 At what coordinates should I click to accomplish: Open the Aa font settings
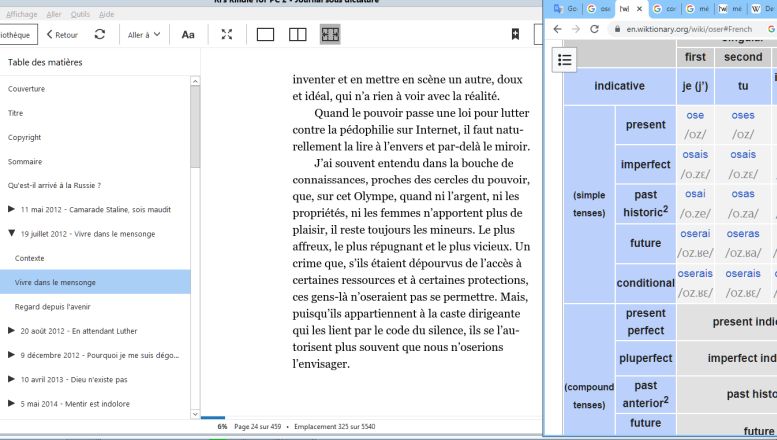click(x=188, y=35)
